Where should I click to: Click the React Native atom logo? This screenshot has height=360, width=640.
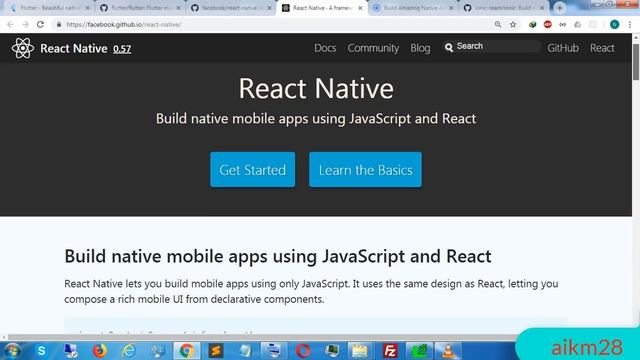23,48
